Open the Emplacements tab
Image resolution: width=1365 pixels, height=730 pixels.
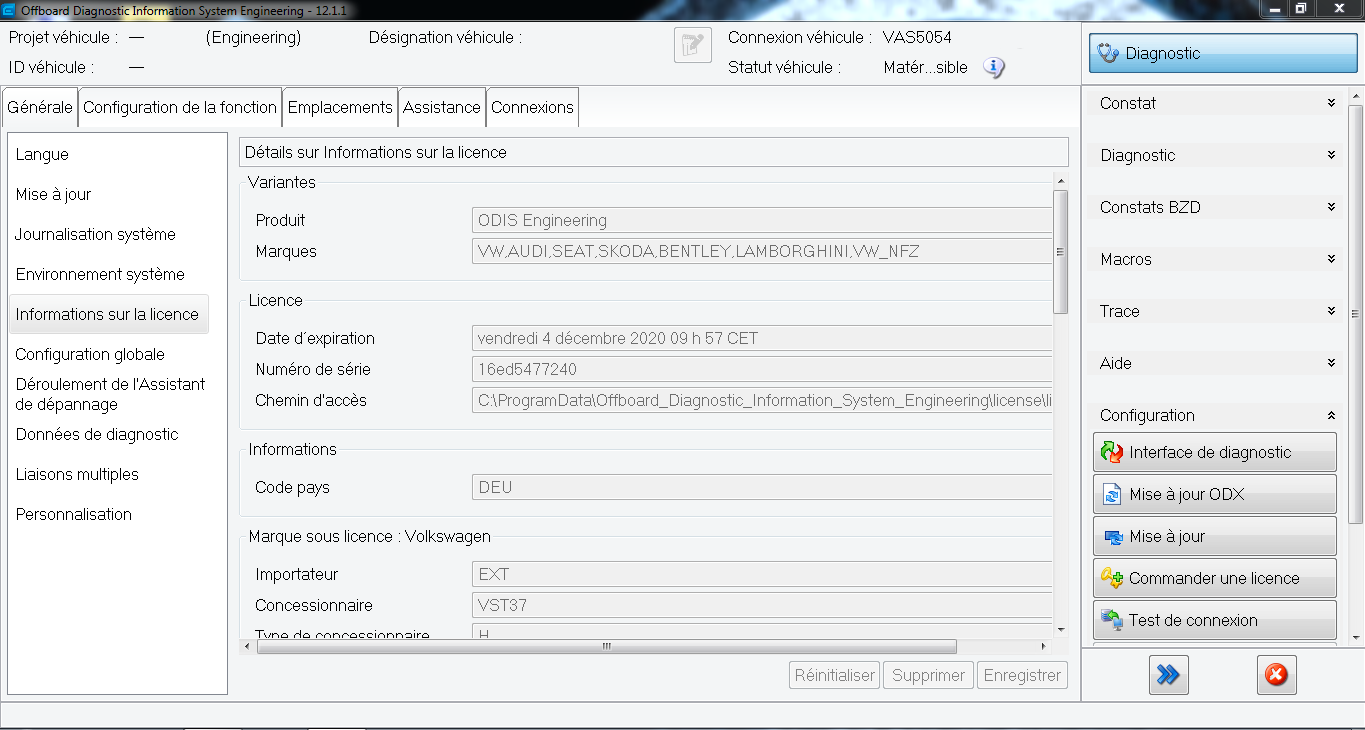pos(340,107)
